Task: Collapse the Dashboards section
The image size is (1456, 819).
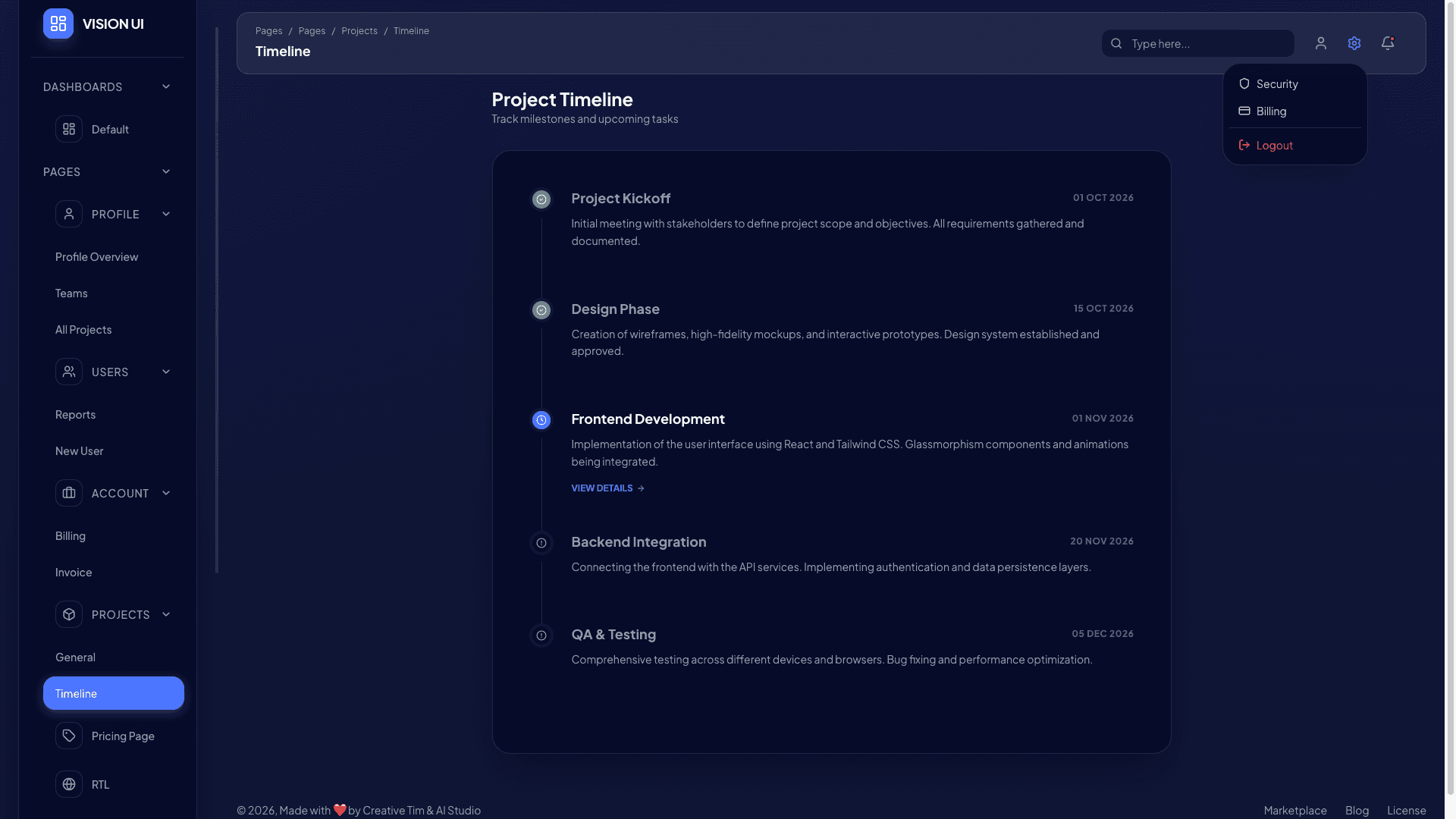Action: tap(166, 86)
